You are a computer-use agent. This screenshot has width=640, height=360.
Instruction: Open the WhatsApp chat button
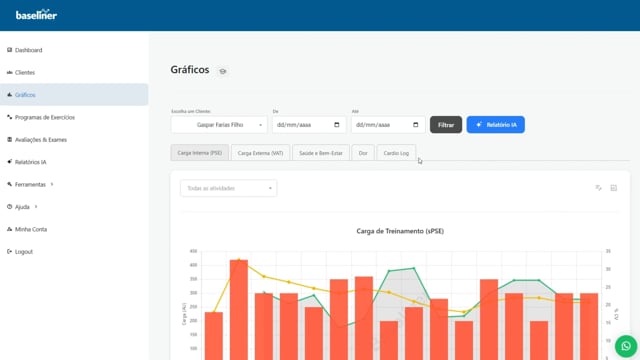(626, 346)
